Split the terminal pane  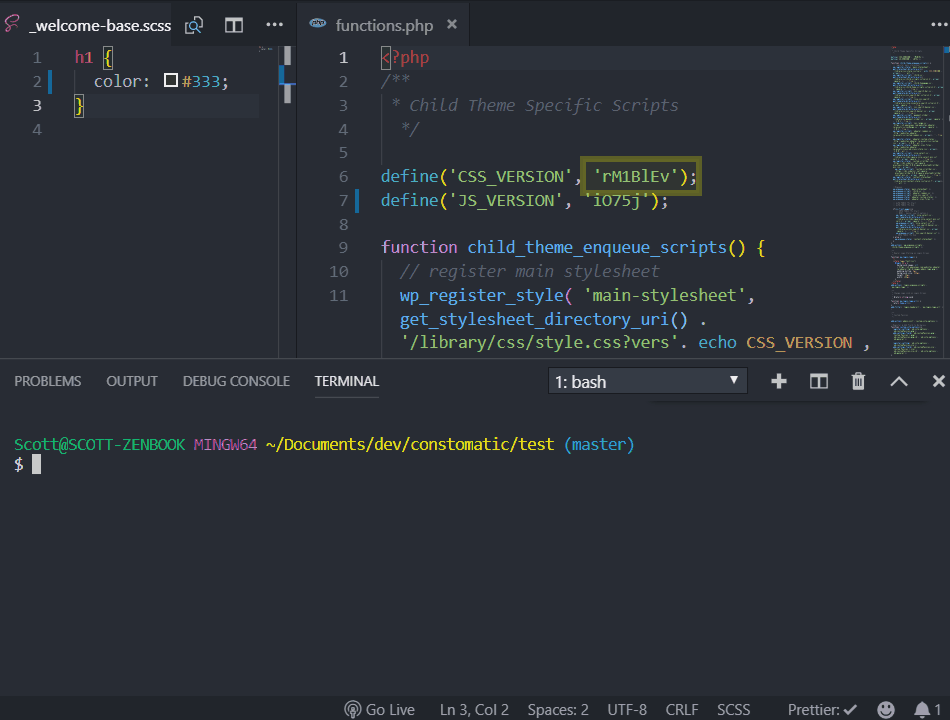coord(819,381)
